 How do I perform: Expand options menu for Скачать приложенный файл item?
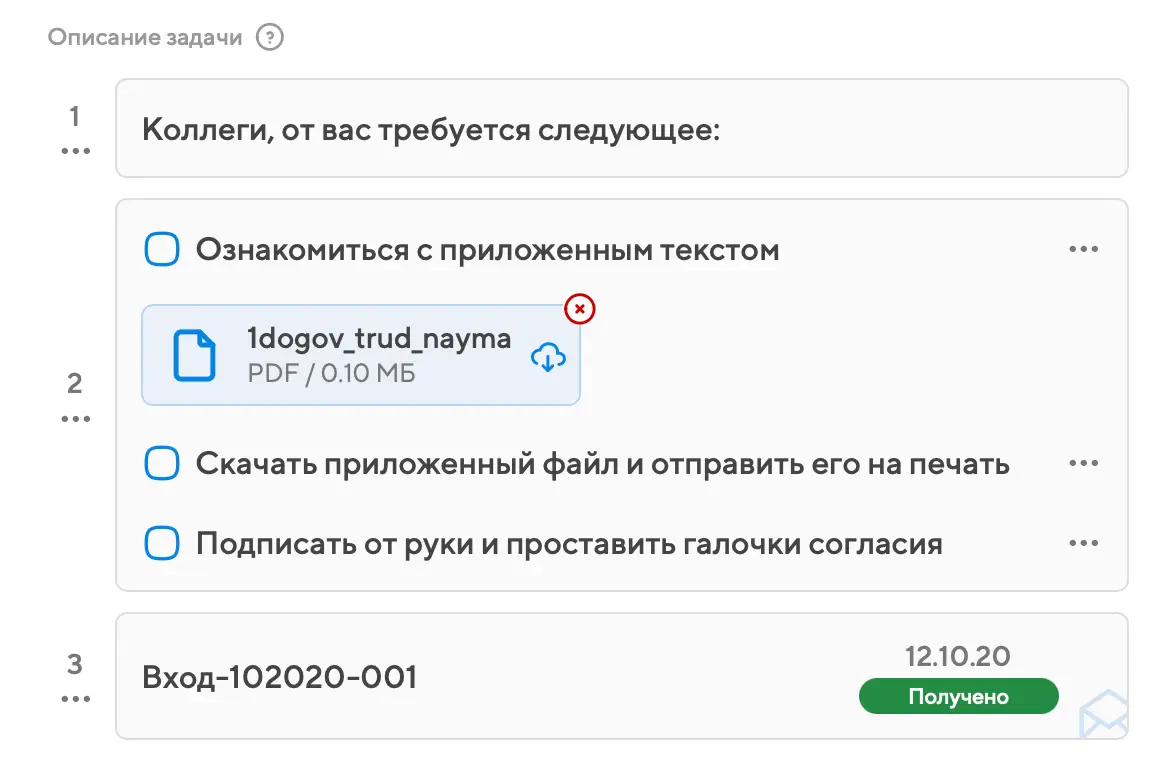point(1083,464)
